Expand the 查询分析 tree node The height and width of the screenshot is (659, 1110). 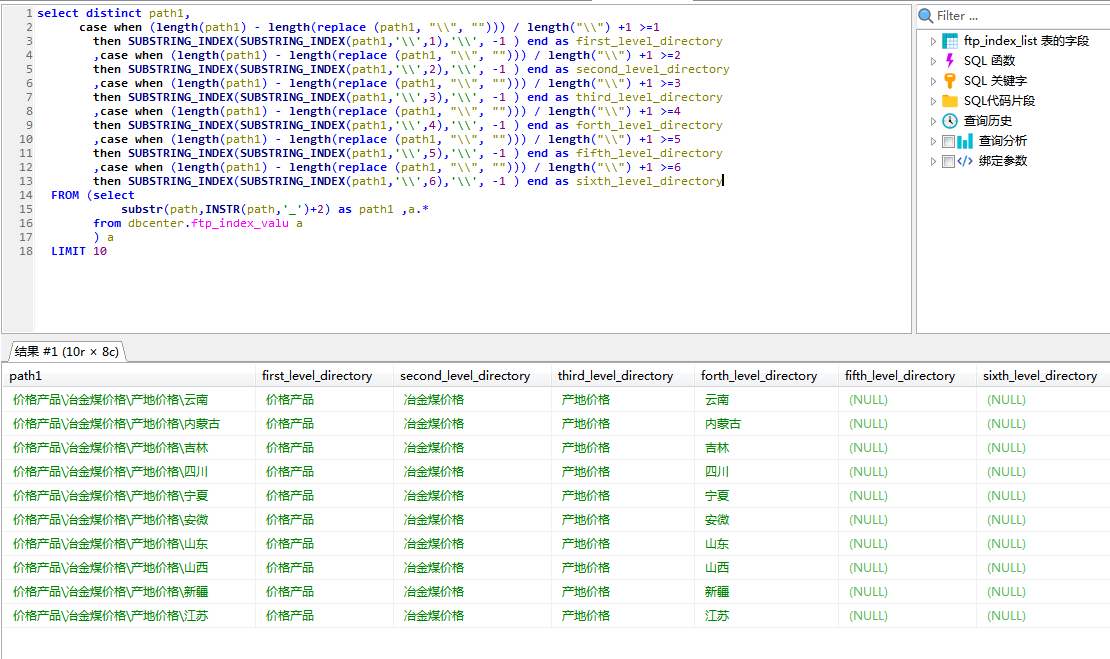[933, 141]
